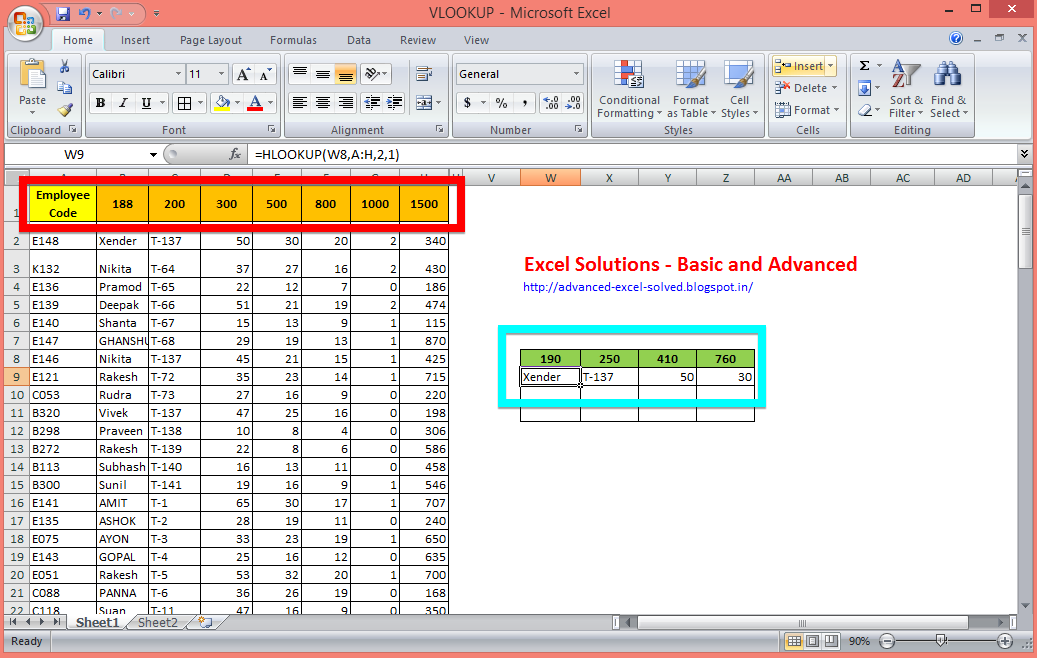Image resolution: width=1037 pixels, height=658 pixels.
Task: Toggle Wrap Text
Action: tap(424, 73)
